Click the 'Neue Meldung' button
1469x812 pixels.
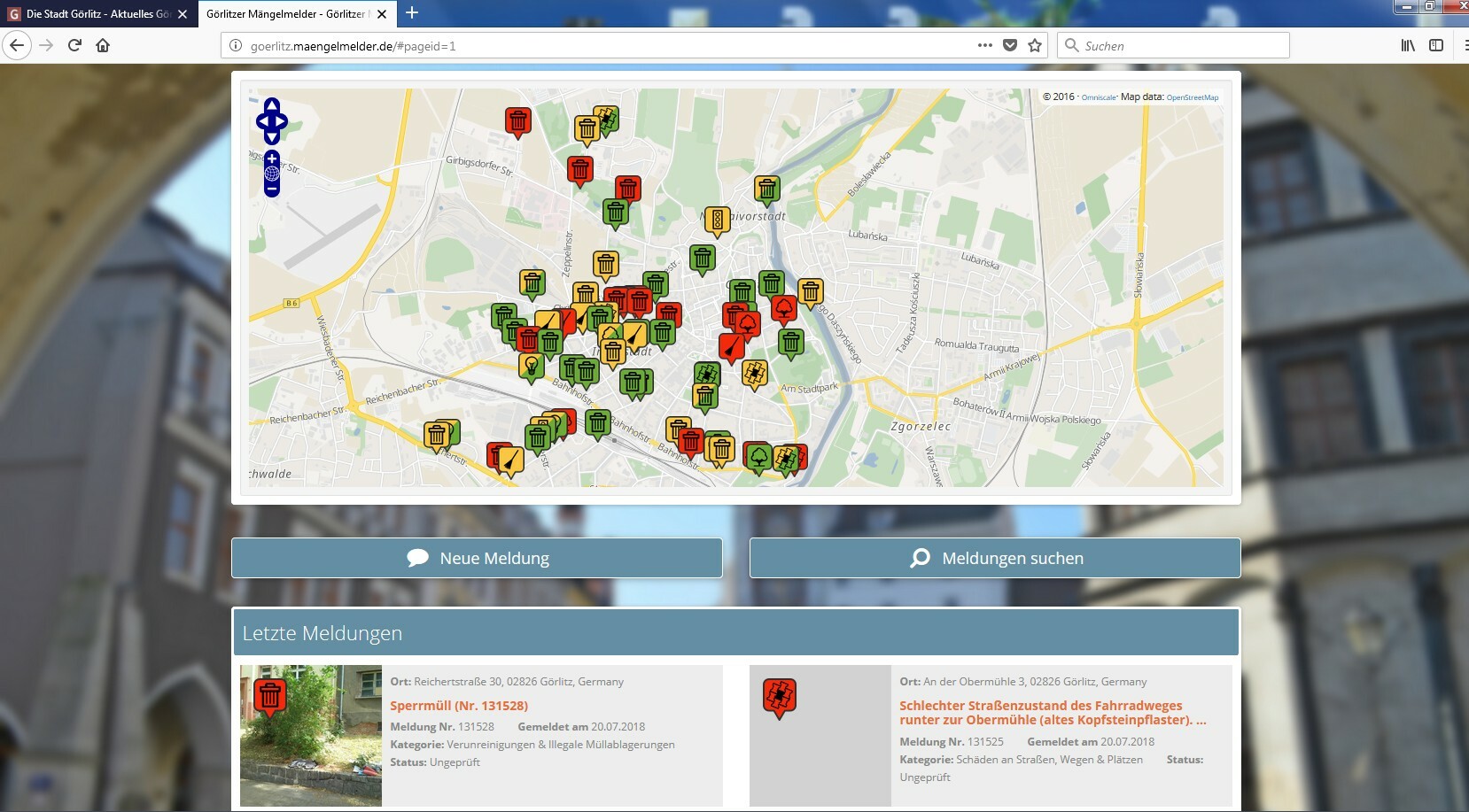477,558
